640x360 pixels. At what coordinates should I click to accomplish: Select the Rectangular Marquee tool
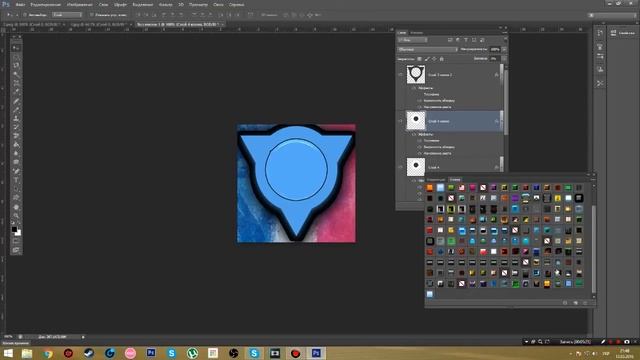click(x=16, y=57)
